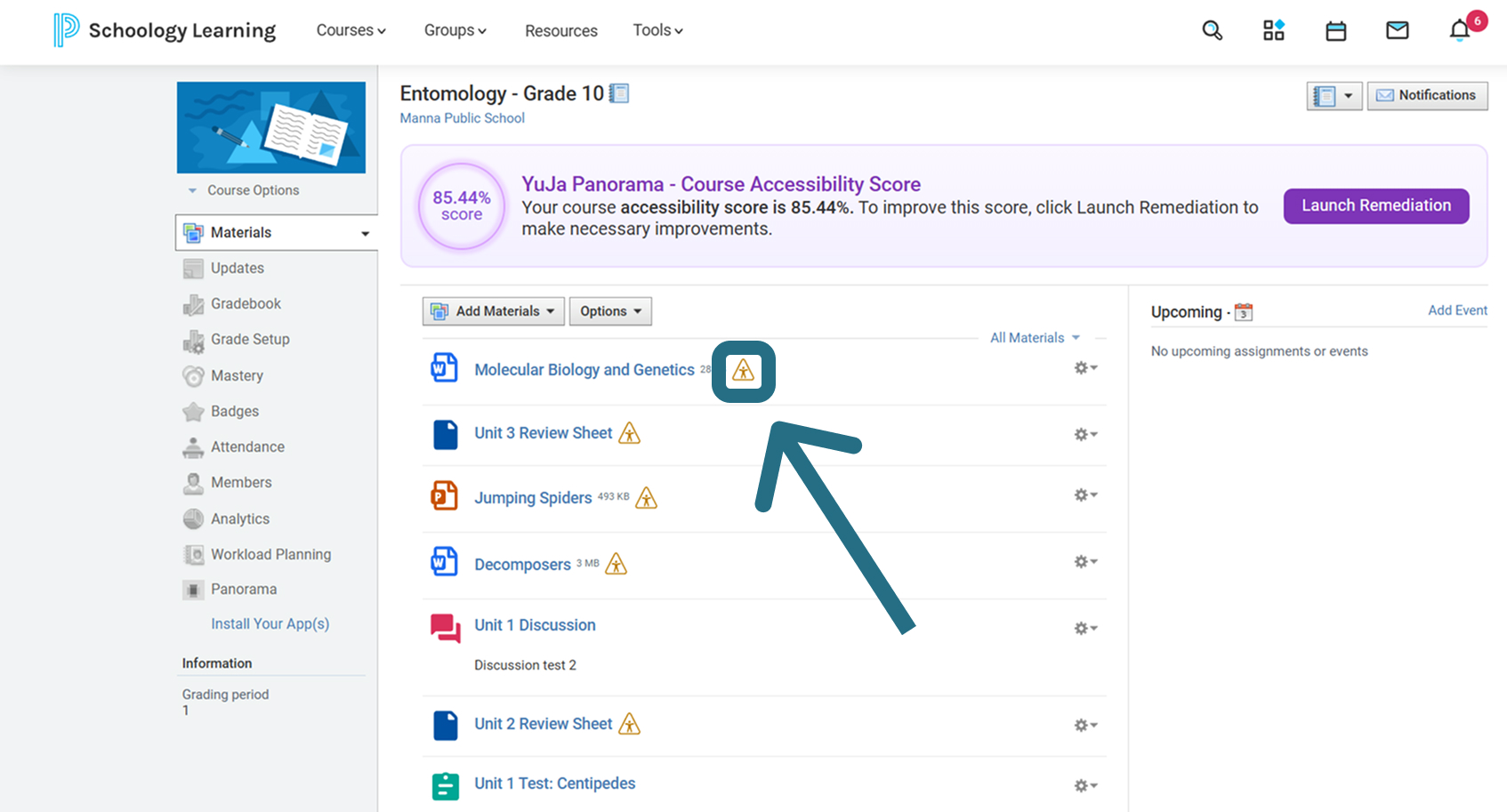Click the PowerPoint icon for Jumping Spiders
The width and height of the screenshot is (1507, 812).
pyautogui.click(x=445, y=495)
